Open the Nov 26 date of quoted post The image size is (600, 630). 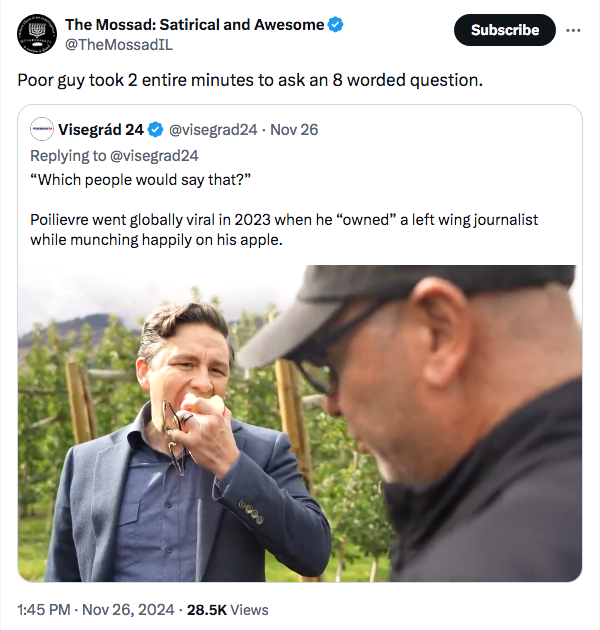(297, 130)
